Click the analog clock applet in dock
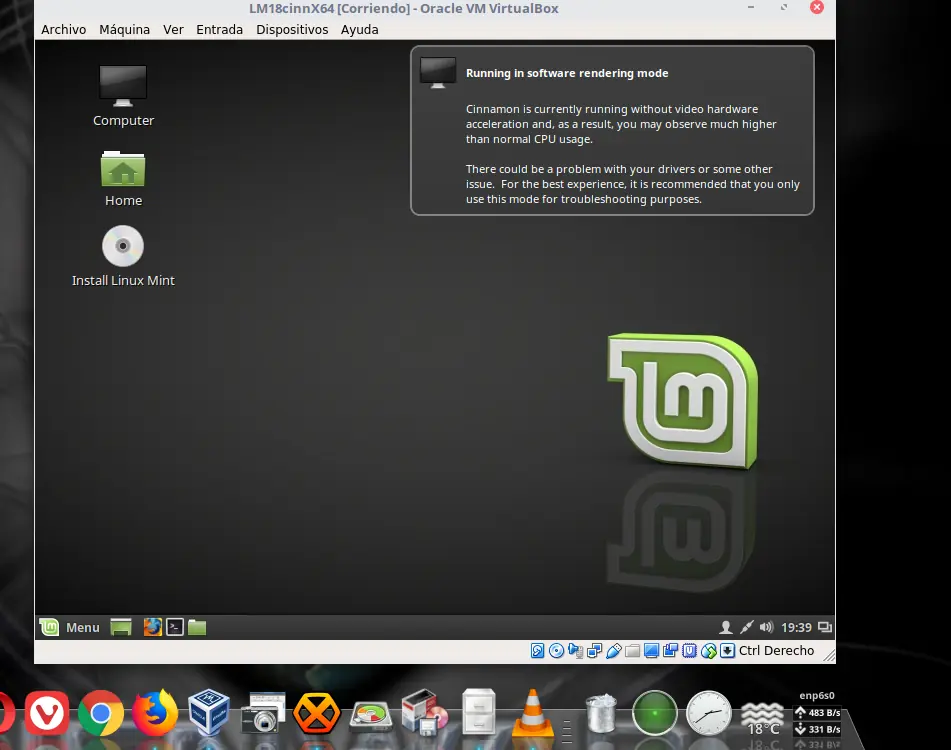 (x=708, y=713)
